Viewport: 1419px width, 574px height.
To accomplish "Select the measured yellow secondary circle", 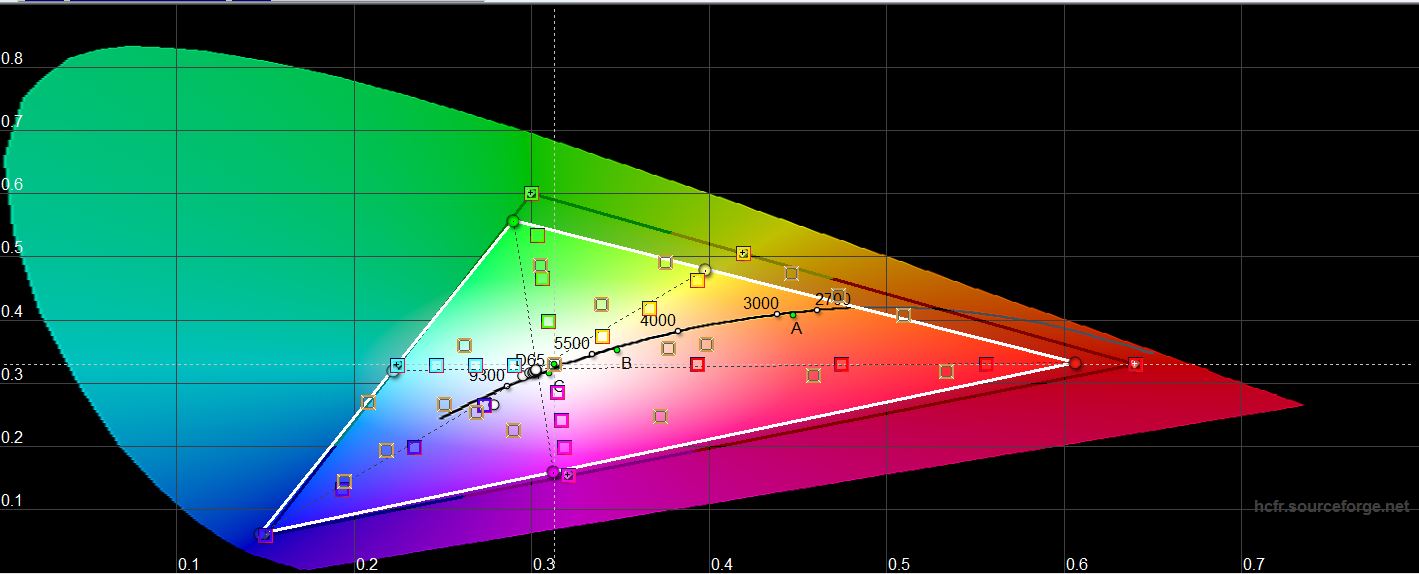I will pos(705,270).
